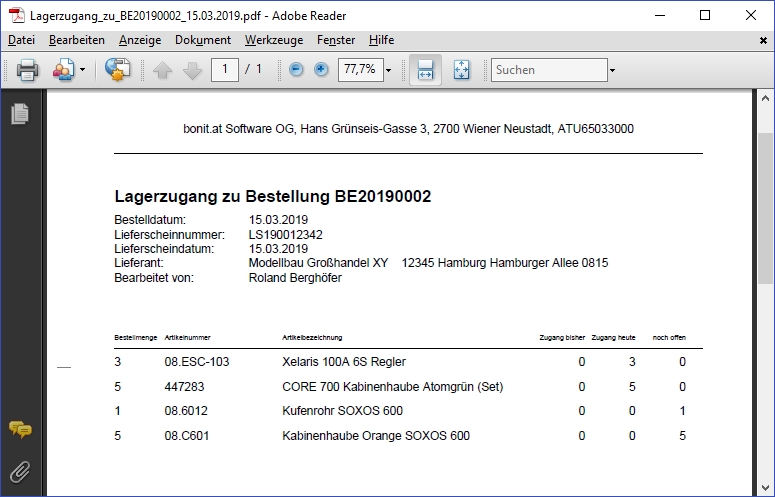
Task: Click the Artikelbezeichnung column header
Action: point(312,337)
